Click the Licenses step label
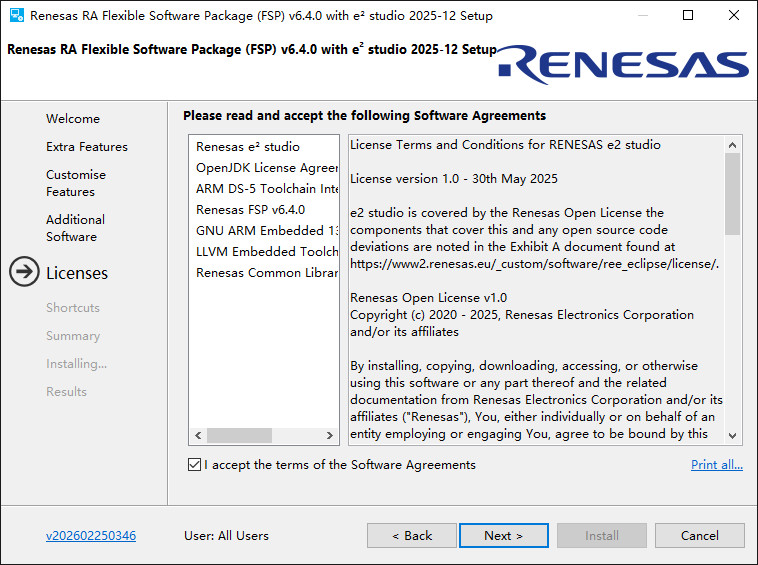 click(x=77, y=274)
